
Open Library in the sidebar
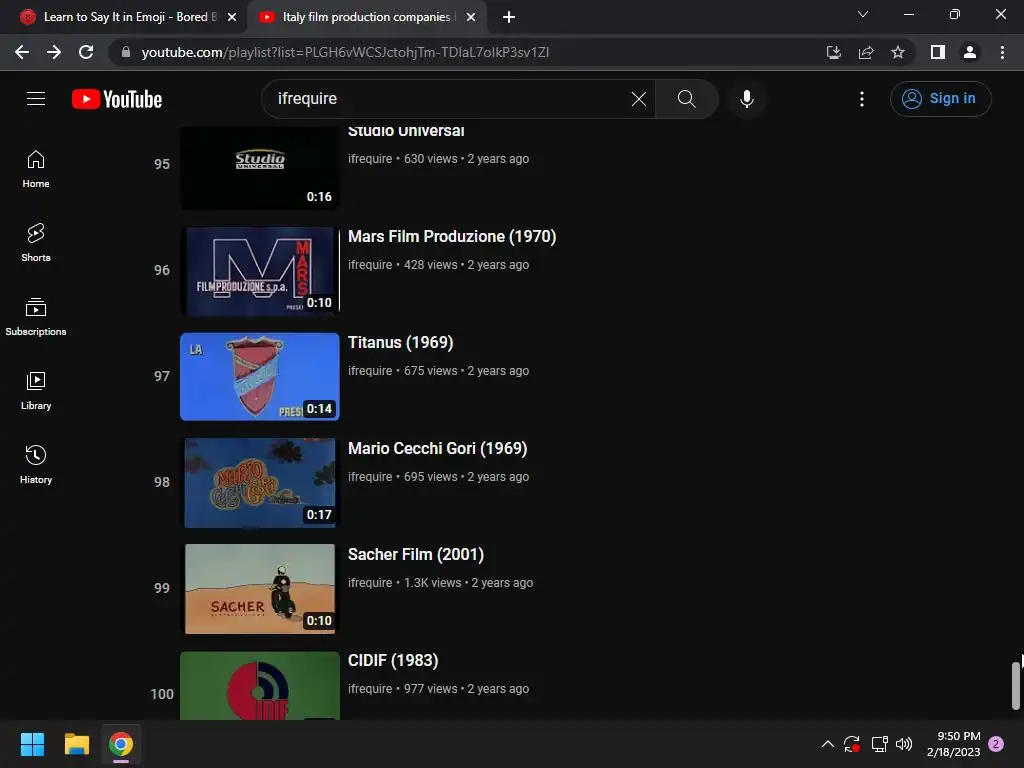(x=36, y=391)
